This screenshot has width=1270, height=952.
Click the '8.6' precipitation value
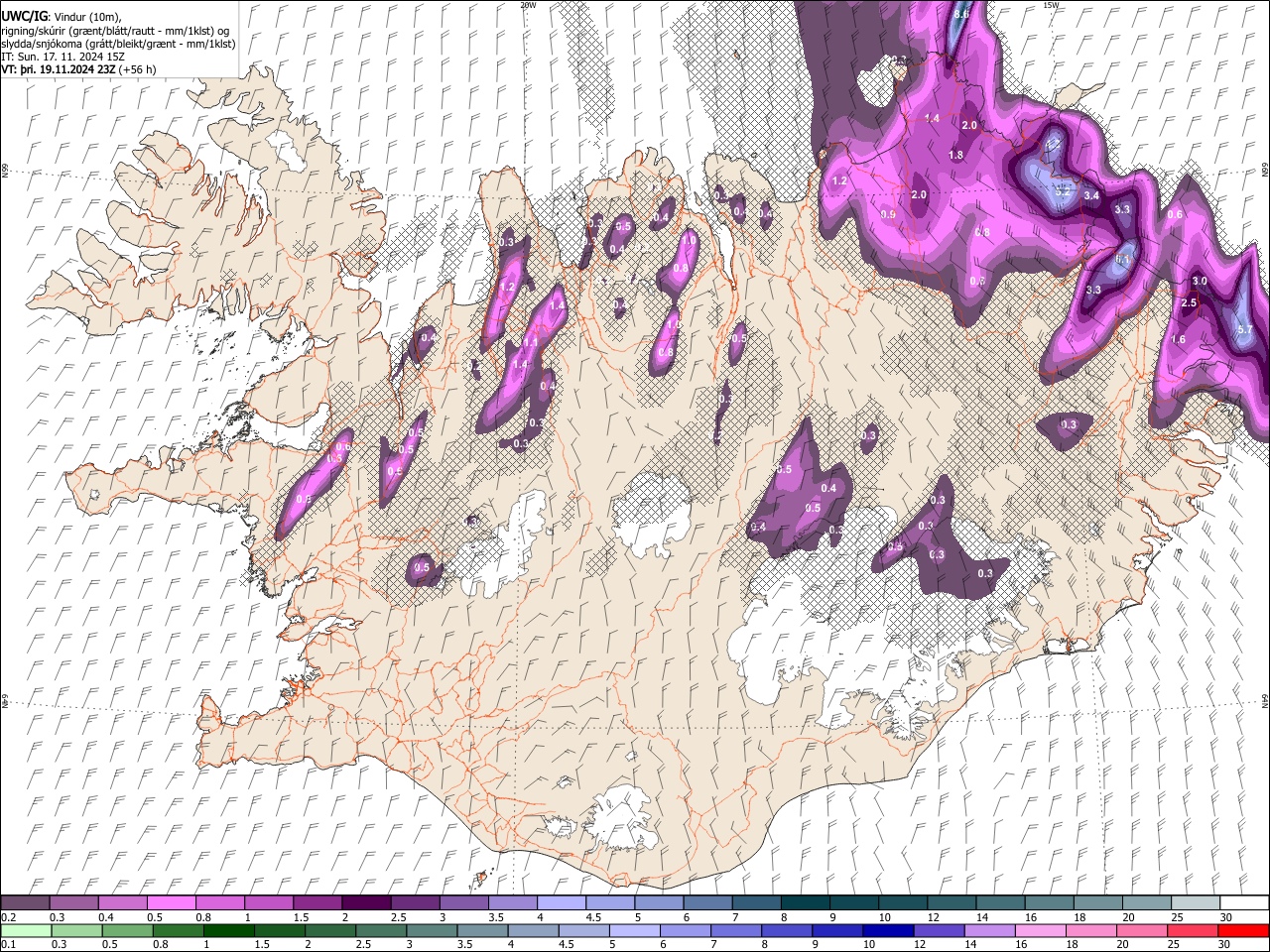point(960,15)
